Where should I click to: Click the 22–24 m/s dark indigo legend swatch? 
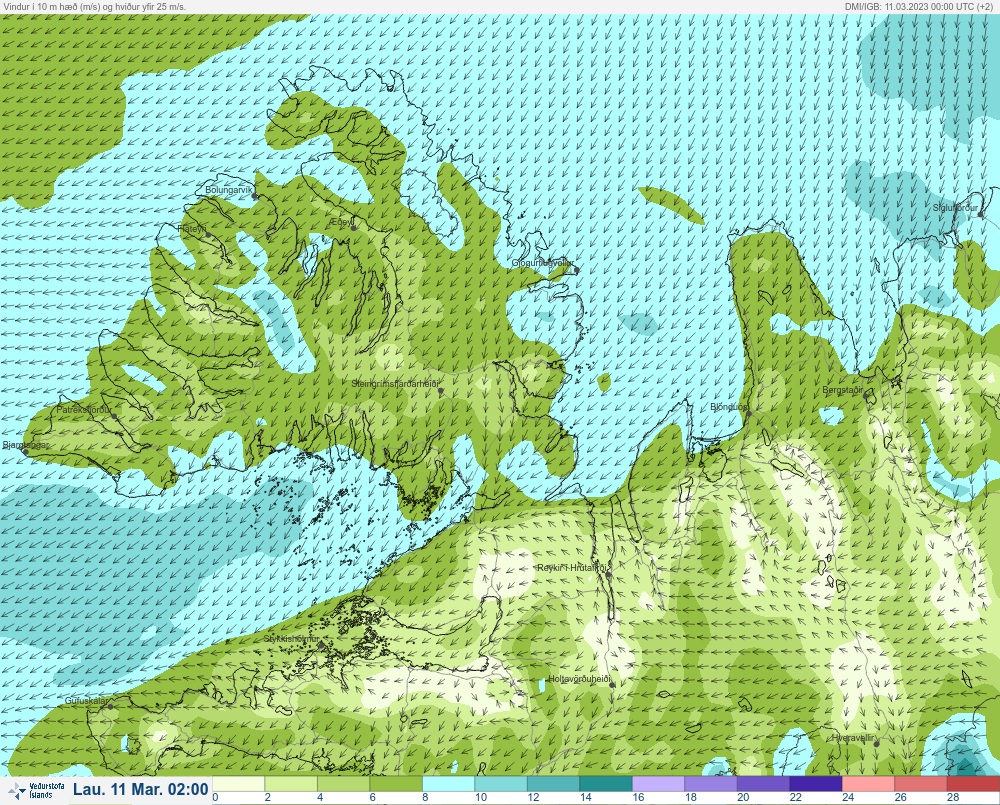tap(816, 783)
